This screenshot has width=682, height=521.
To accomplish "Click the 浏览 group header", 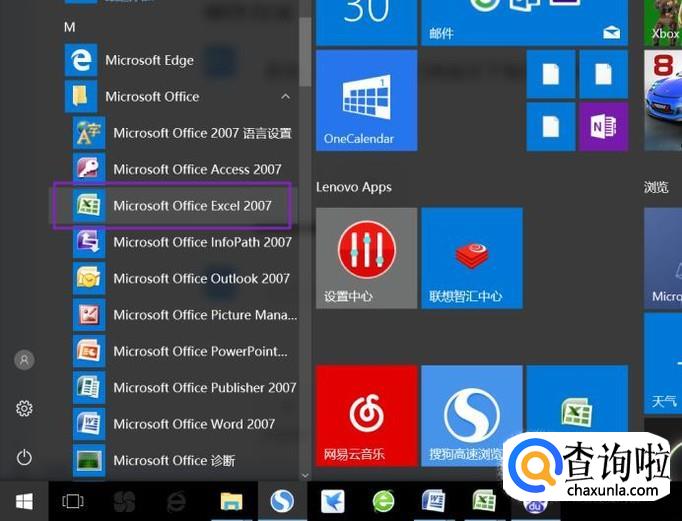I will pyautogui.click(x=656, y=187).
